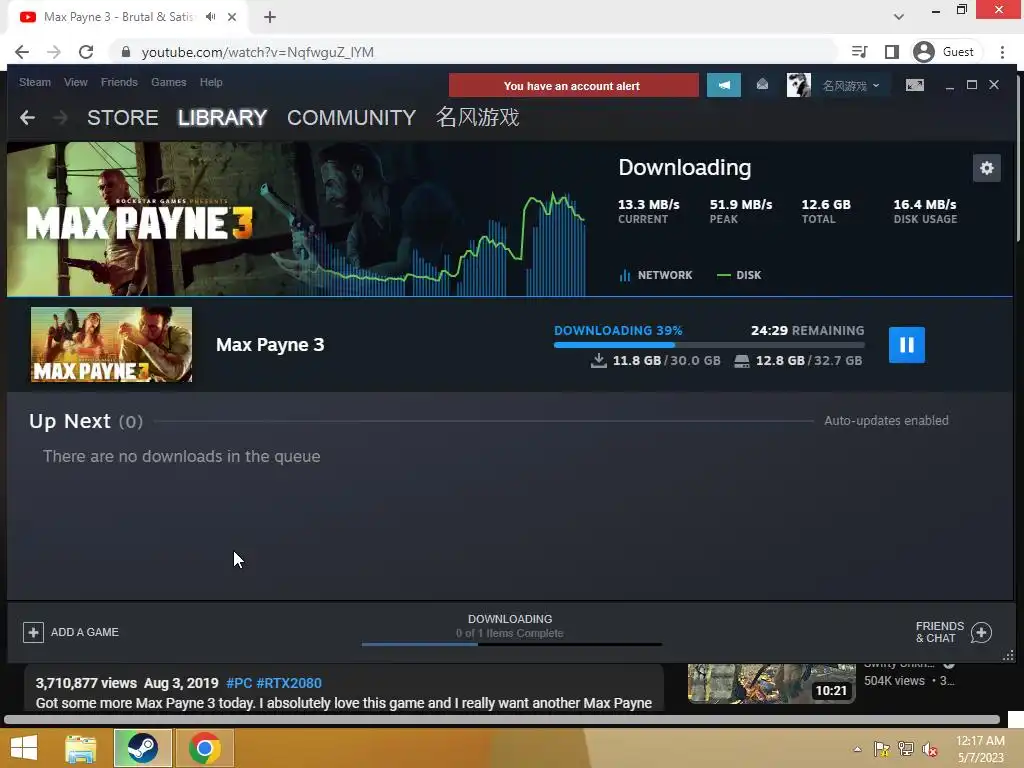The width and height of the screenshot is (1024, 768).
Task: Click the ADD A GAME plus icon
Action: point(33,632)
